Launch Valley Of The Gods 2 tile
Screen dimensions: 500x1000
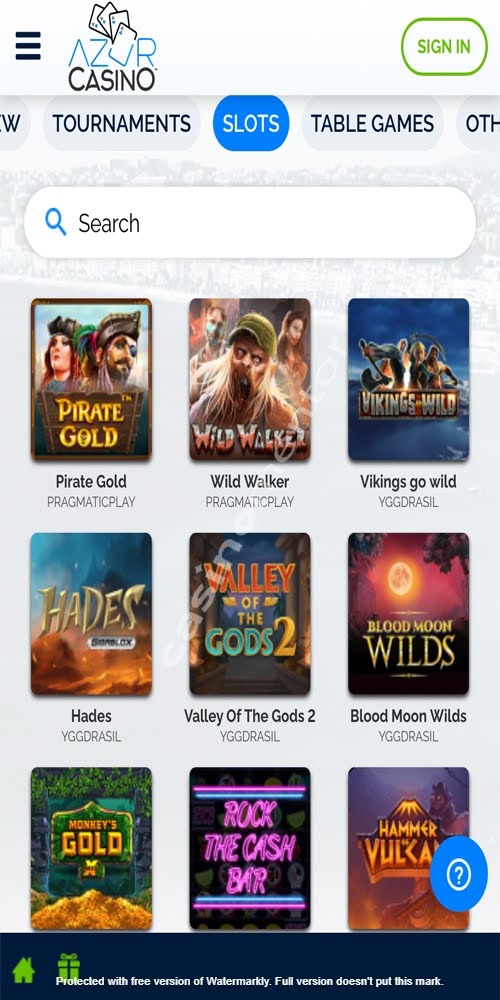tap(250, 614)
